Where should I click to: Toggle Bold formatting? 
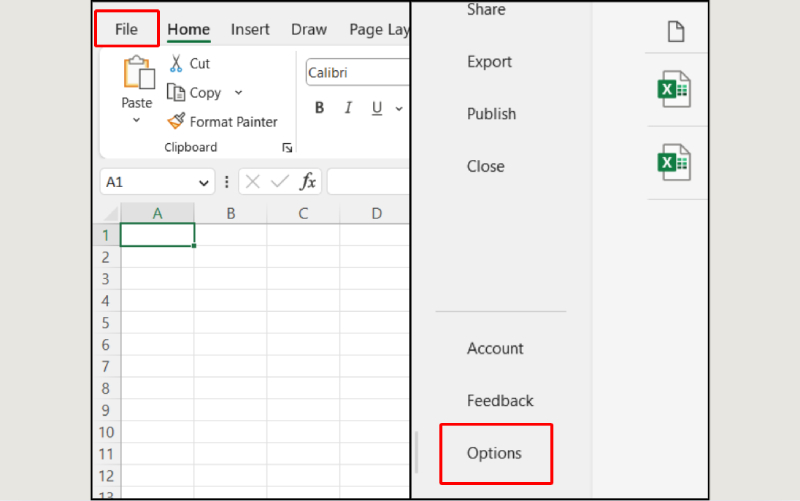click(x=319, y=108)
